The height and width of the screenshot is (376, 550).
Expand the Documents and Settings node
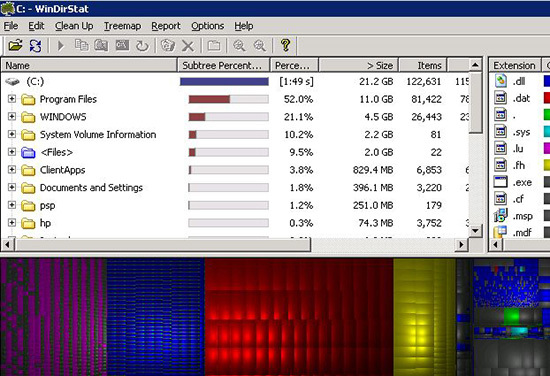tap(12, 187)
